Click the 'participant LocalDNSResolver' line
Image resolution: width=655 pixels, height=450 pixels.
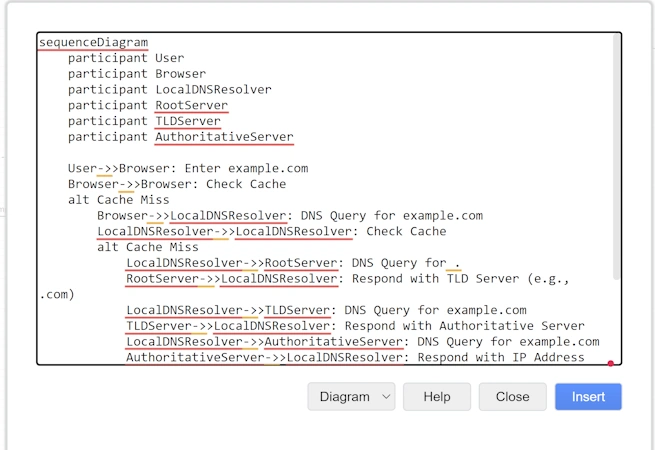click(170, 89)
